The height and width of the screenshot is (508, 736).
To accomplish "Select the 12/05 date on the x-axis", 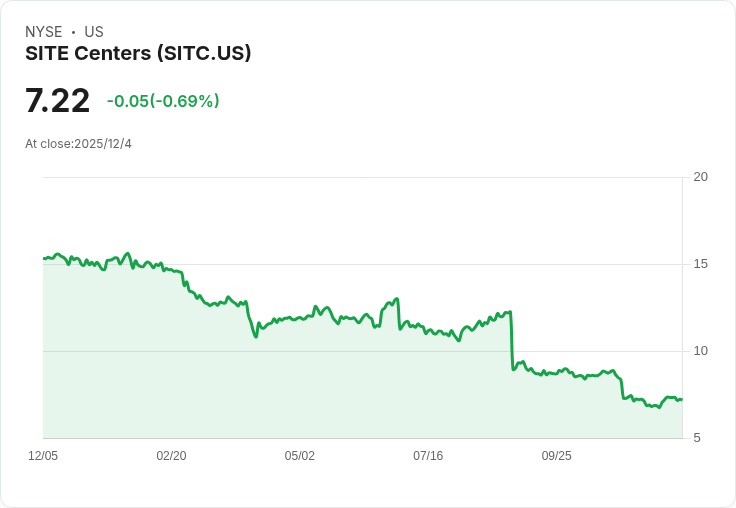I will pos(43,456).
